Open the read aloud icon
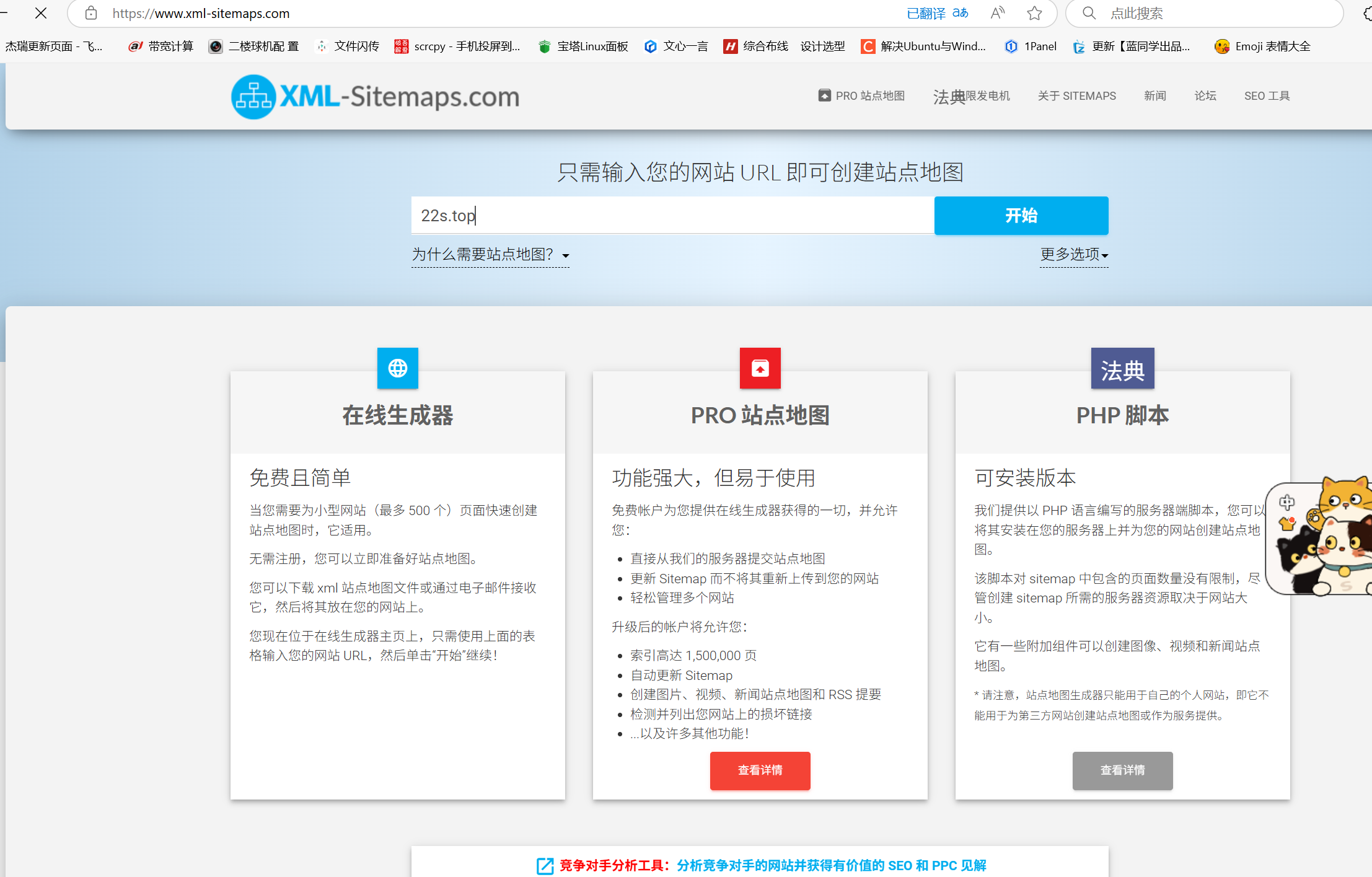The width and height of the screenshot is (1372, 877). 998,13
